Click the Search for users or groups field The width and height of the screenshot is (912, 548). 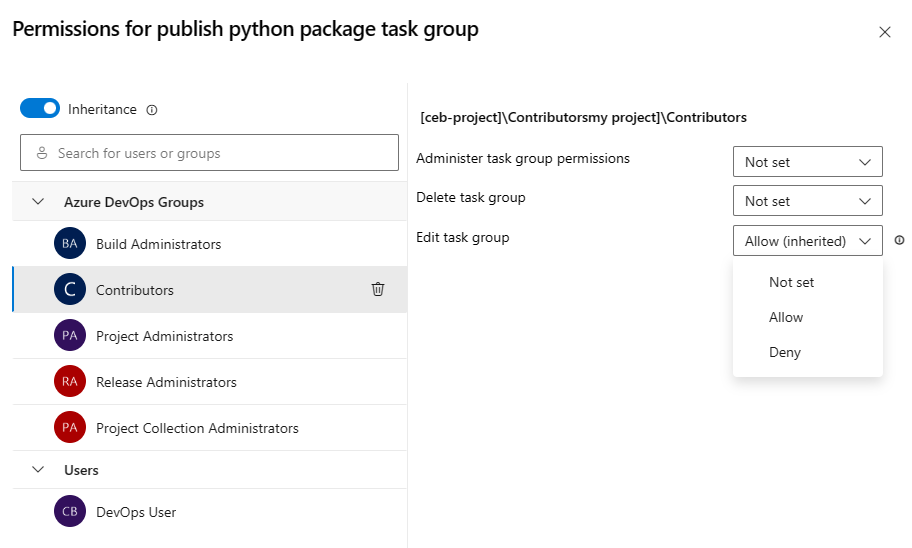click(209, 153)
